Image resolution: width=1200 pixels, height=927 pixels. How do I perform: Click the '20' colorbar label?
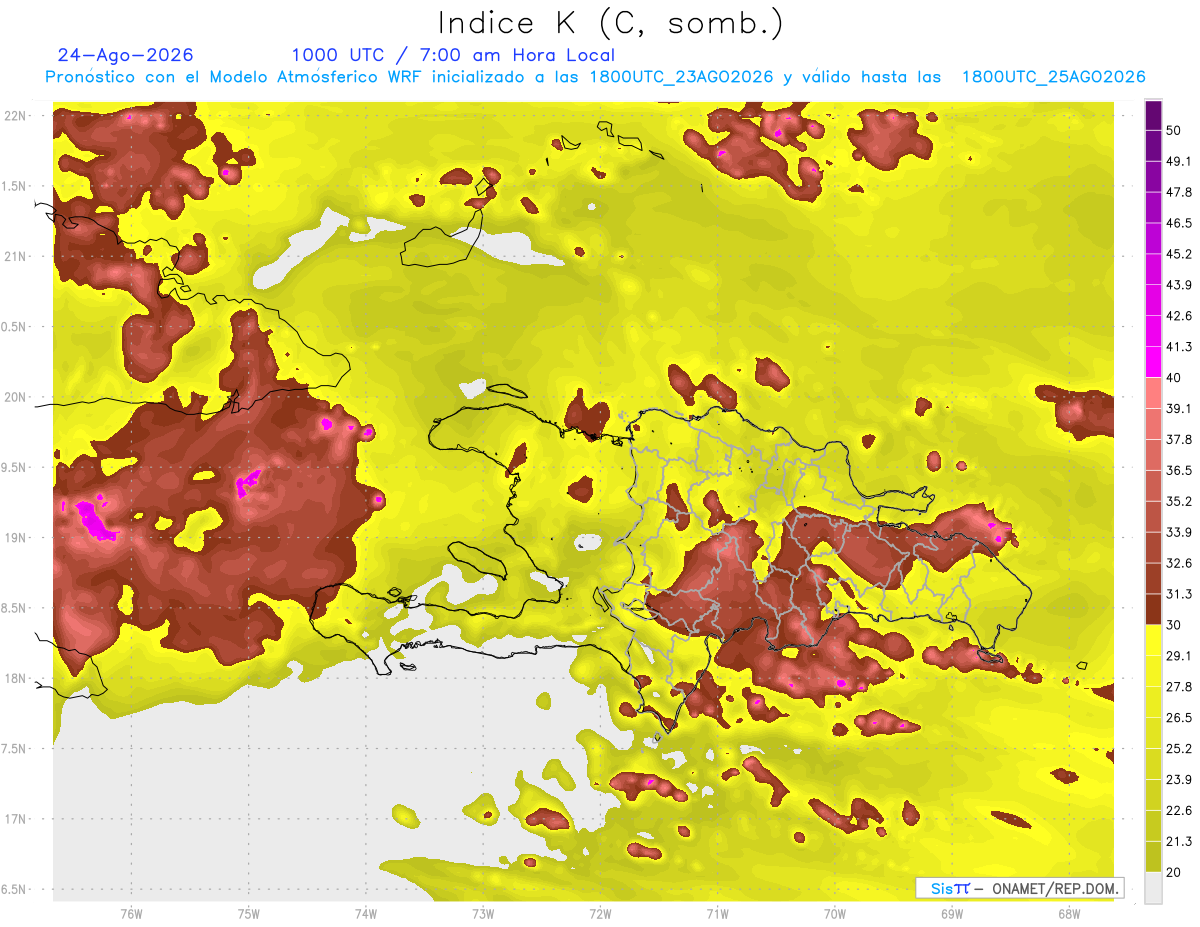click(x=1174, y=871)
